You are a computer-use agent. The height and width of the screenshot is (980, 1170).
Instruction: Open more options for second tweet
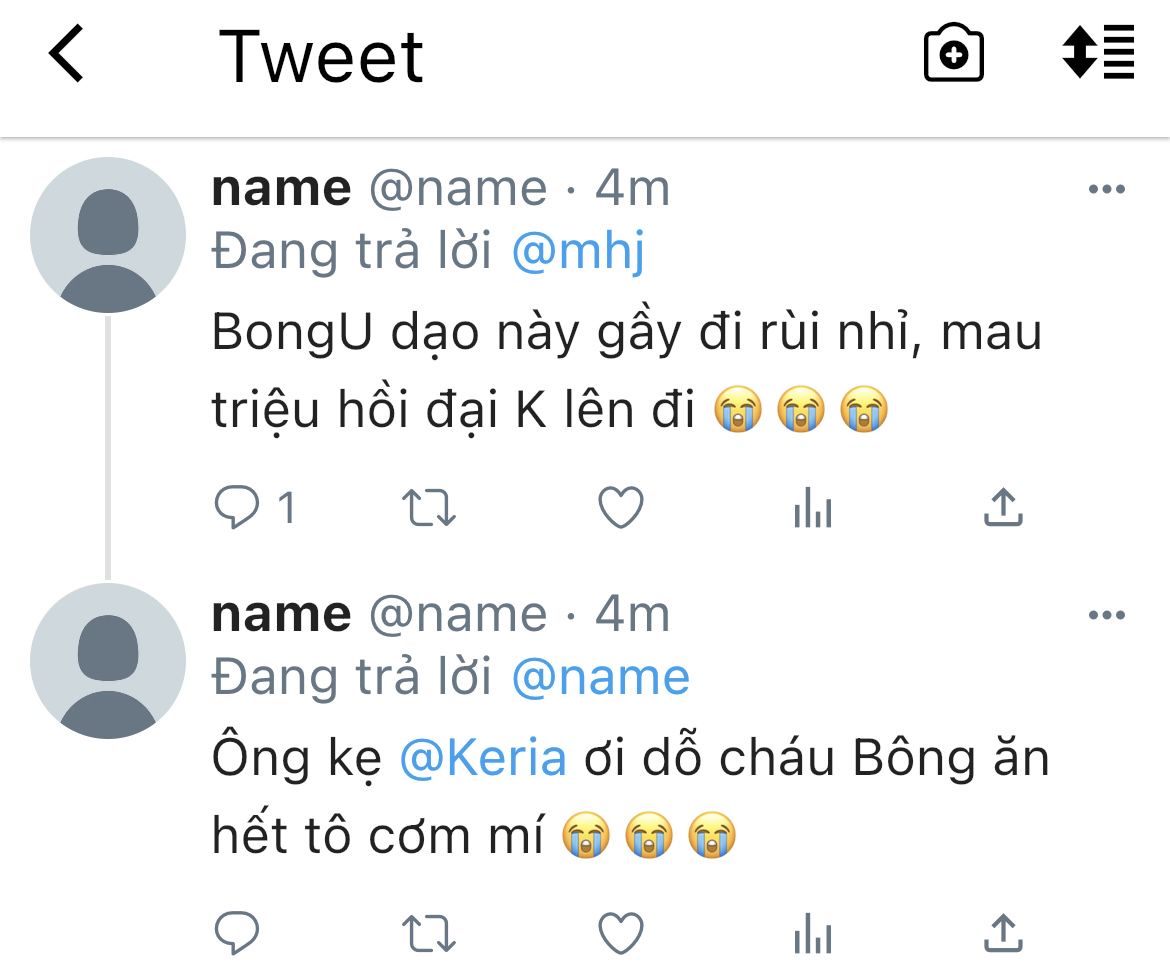[1106, 615]
